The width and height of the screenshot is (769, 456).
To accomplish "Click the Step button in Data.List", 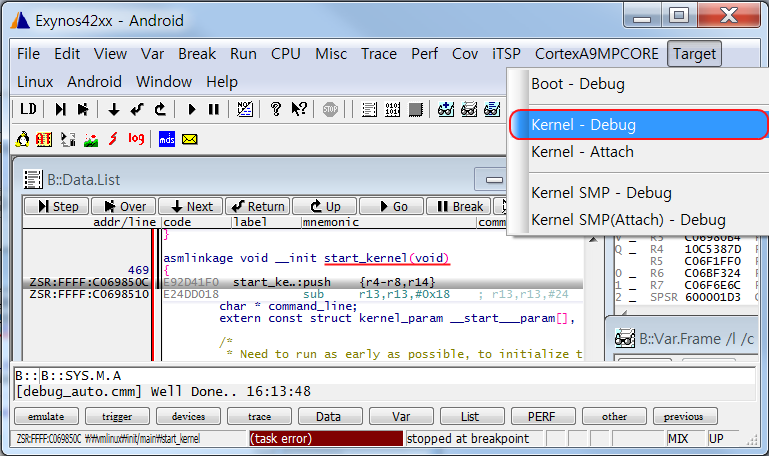I will (56, 206).
